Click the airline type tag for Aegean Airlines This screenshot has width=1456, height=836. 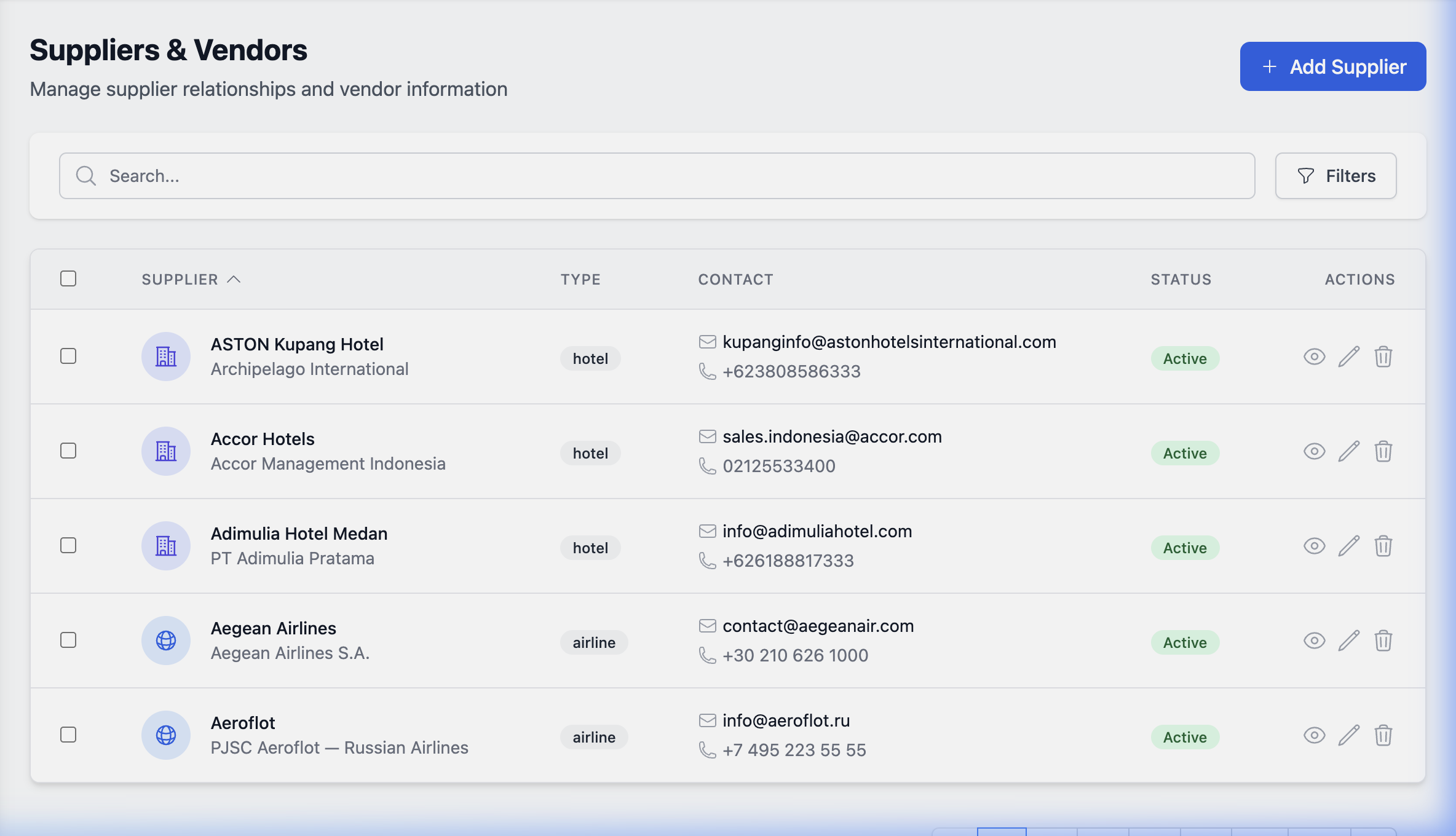tap(594, 642)
